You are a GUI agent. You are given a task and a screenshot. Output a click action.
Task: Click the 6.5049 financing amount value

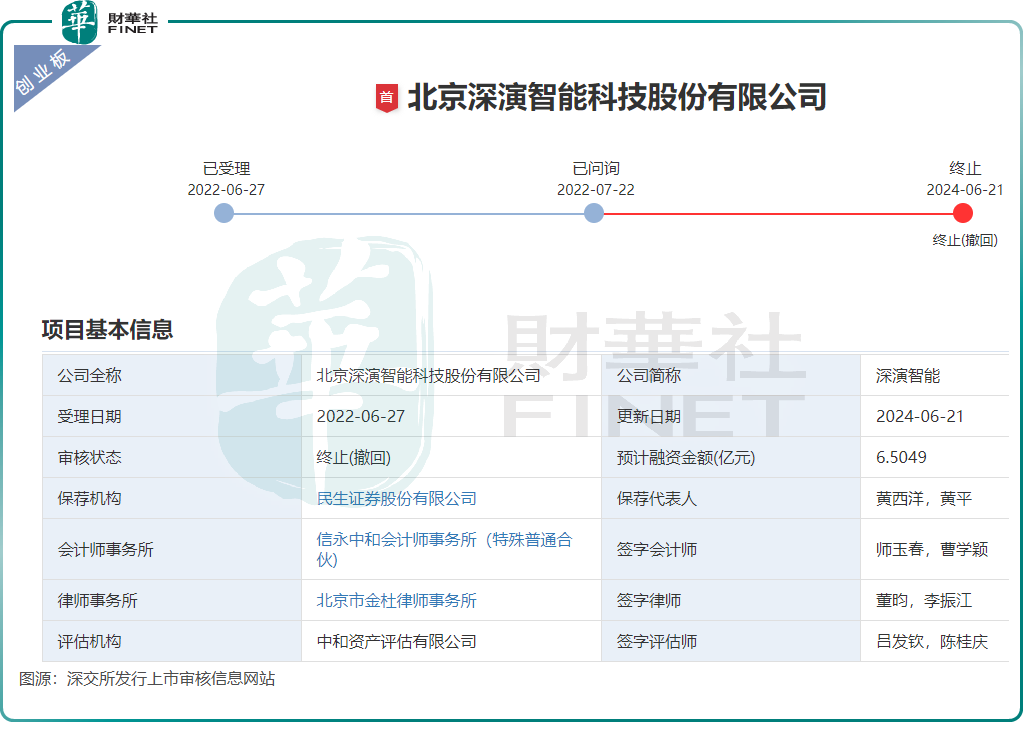(901, 457)
